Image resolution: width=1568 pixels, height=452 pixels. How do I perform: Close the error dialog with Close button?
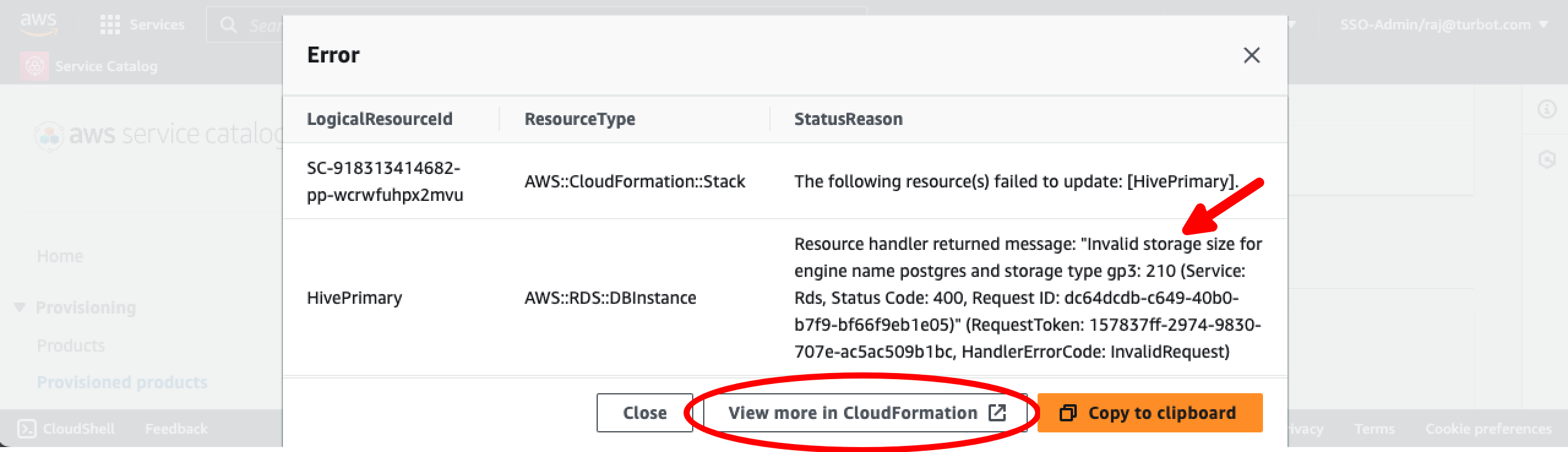click(644, 412)
